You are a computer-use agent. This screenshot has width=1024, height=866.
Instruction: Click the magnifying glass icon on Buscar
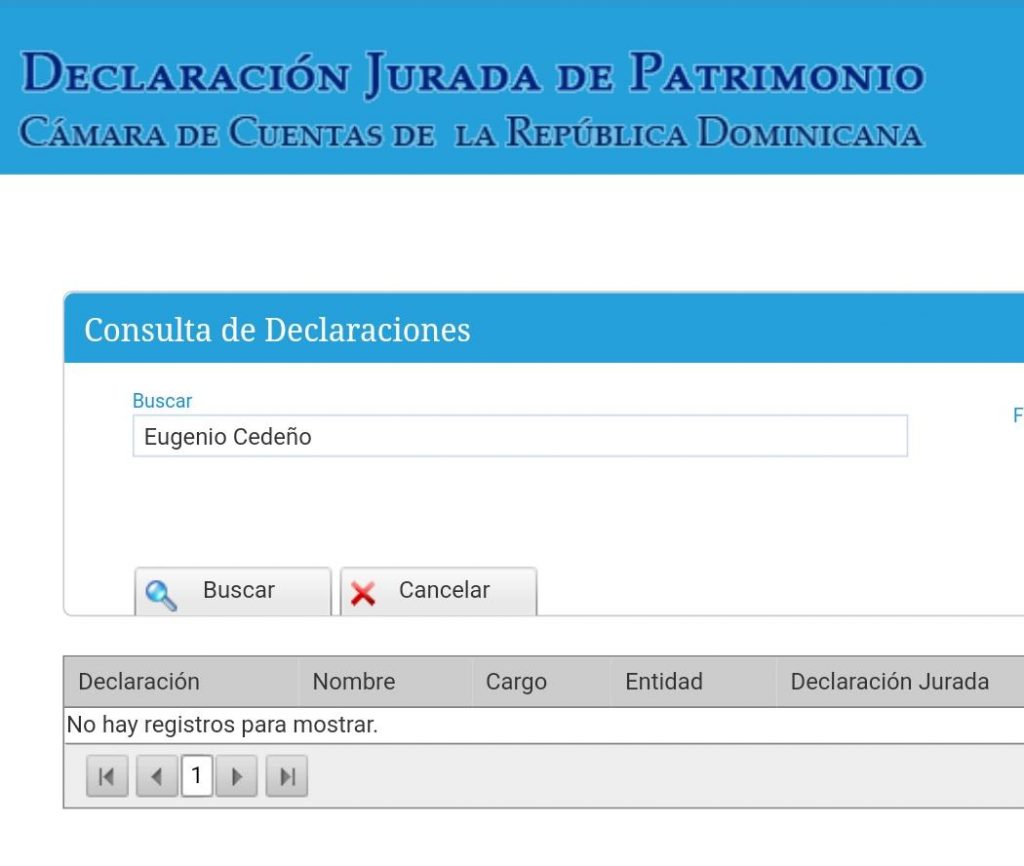coord(161,594)
